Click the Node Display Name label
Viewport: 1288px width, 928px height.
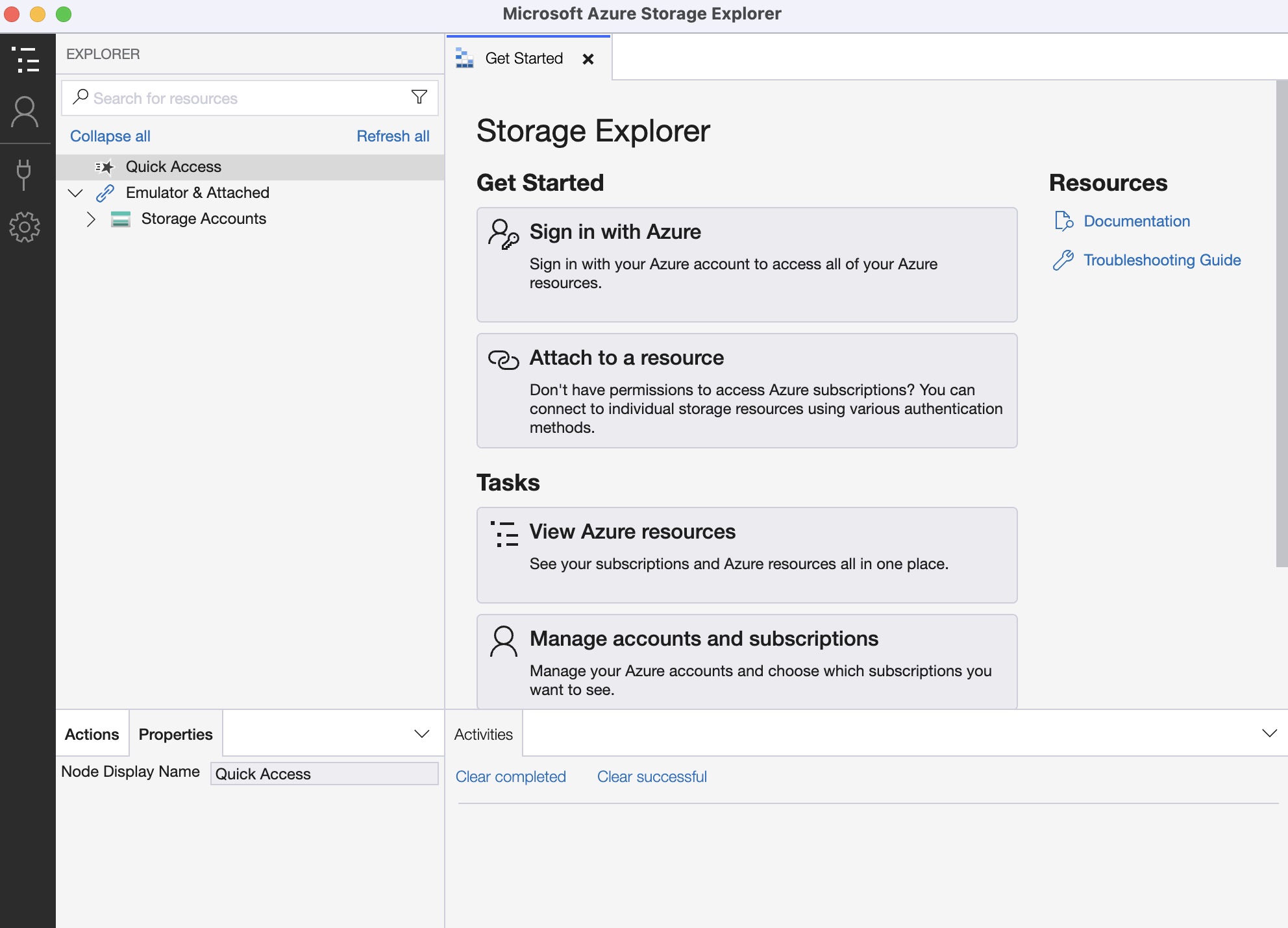click(130, 772)
